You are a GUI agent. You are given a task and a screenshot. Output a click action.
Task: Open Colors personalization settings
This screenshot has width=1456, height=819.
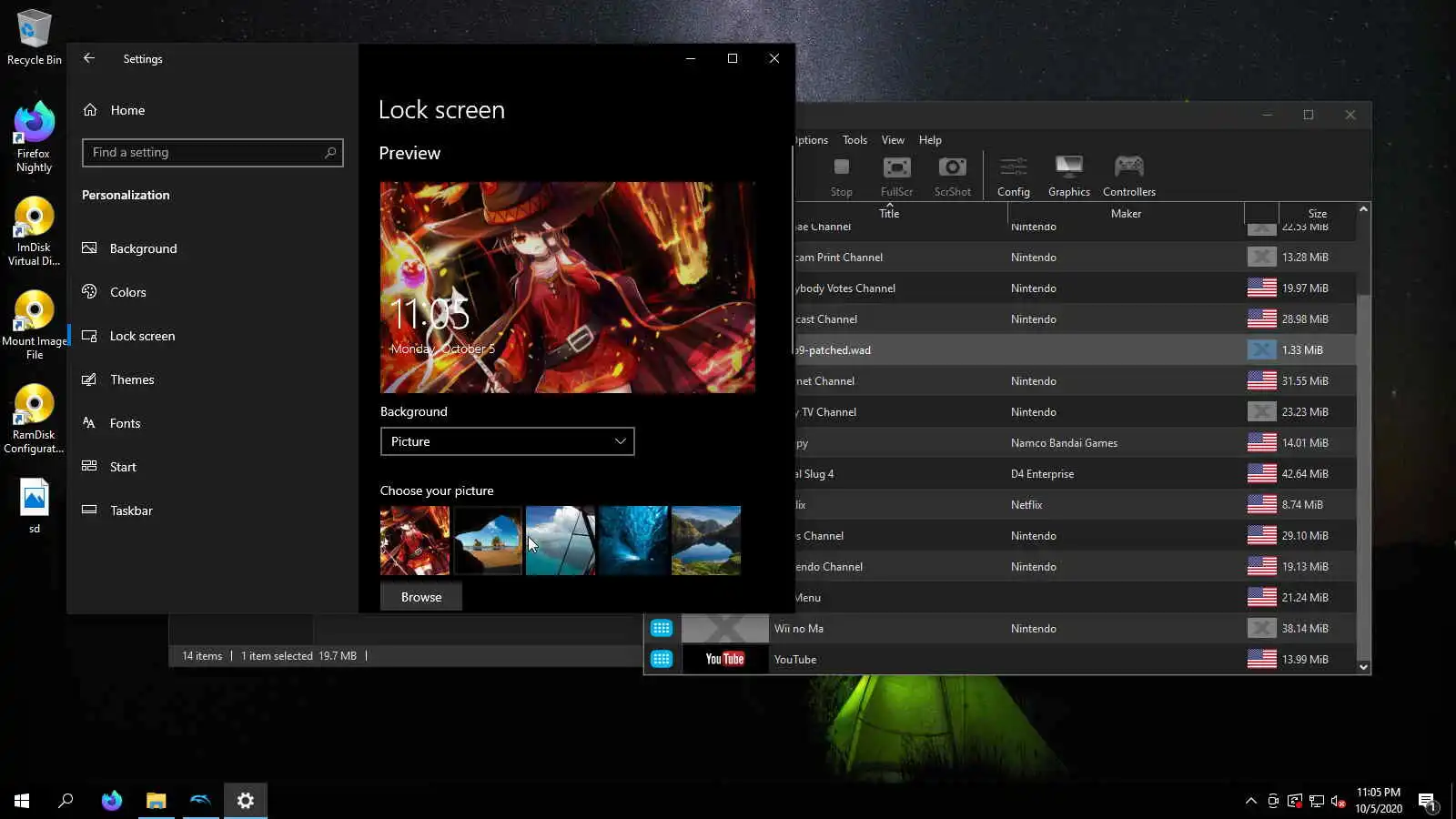coord(127,292)
